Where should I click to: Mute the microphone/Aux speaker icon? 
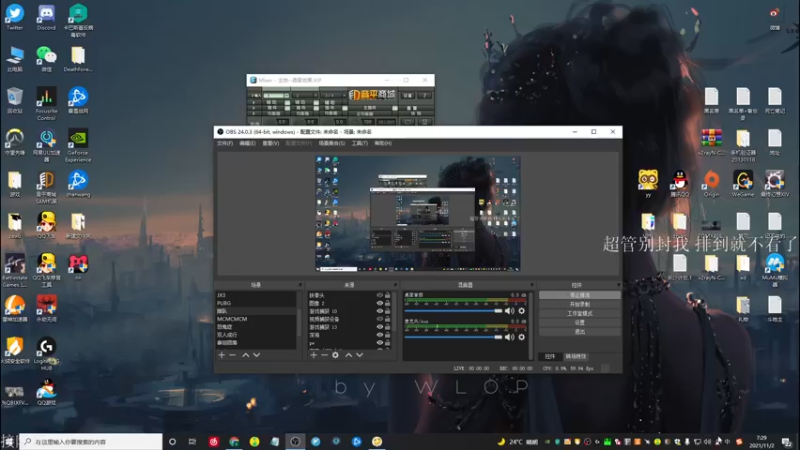point(509,337)
